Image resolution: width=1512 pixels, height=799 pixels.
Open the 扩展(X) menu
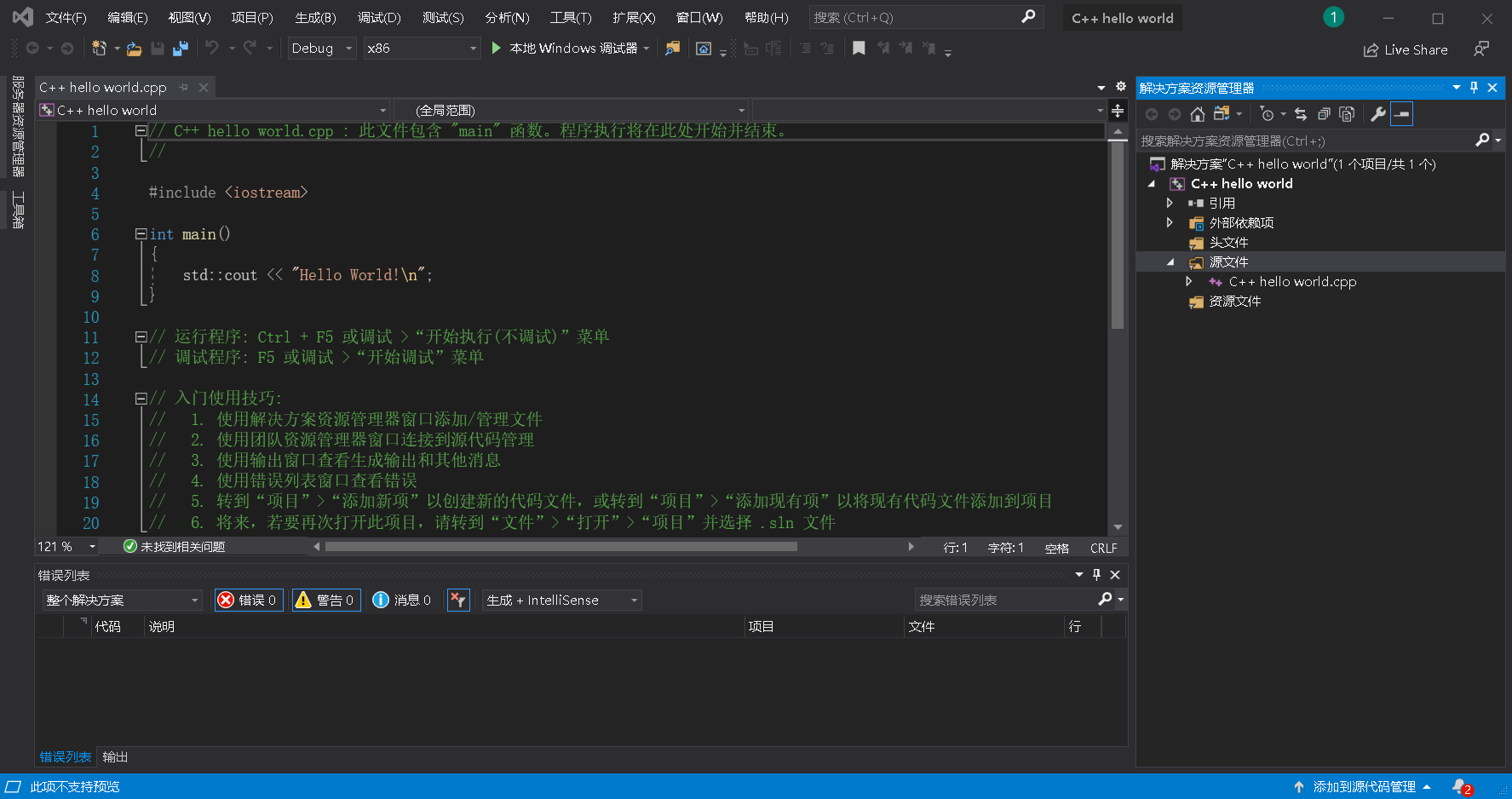point(634,18)
